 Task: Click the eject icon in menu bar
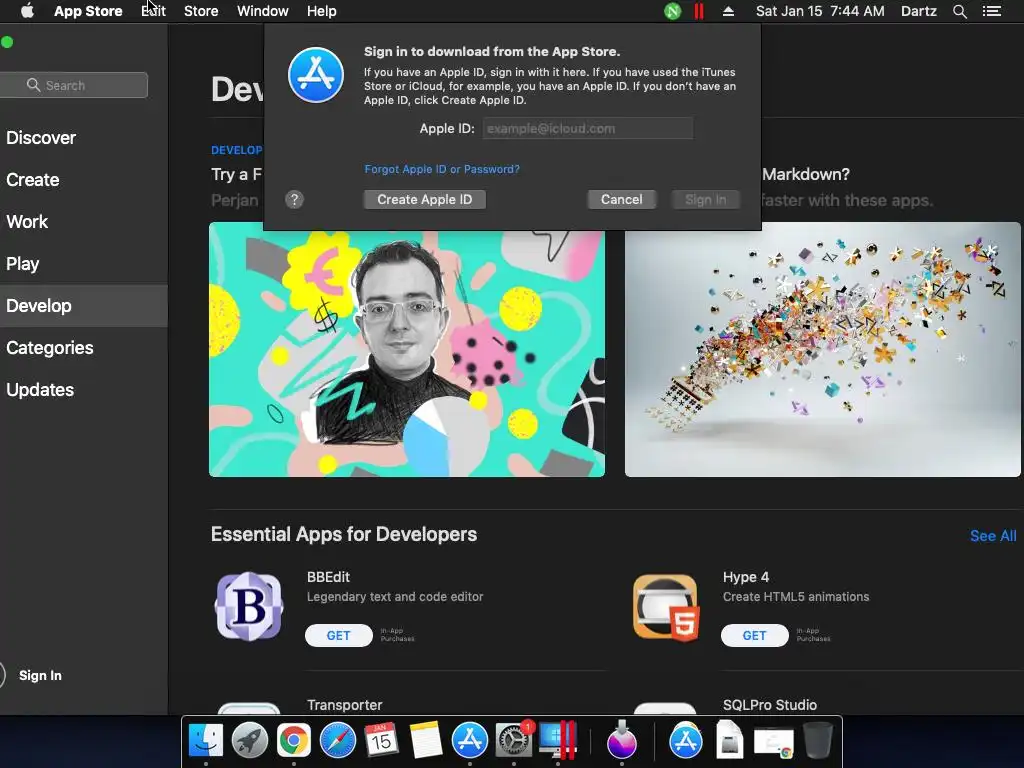pyautogui.click(x=728, y=11)
